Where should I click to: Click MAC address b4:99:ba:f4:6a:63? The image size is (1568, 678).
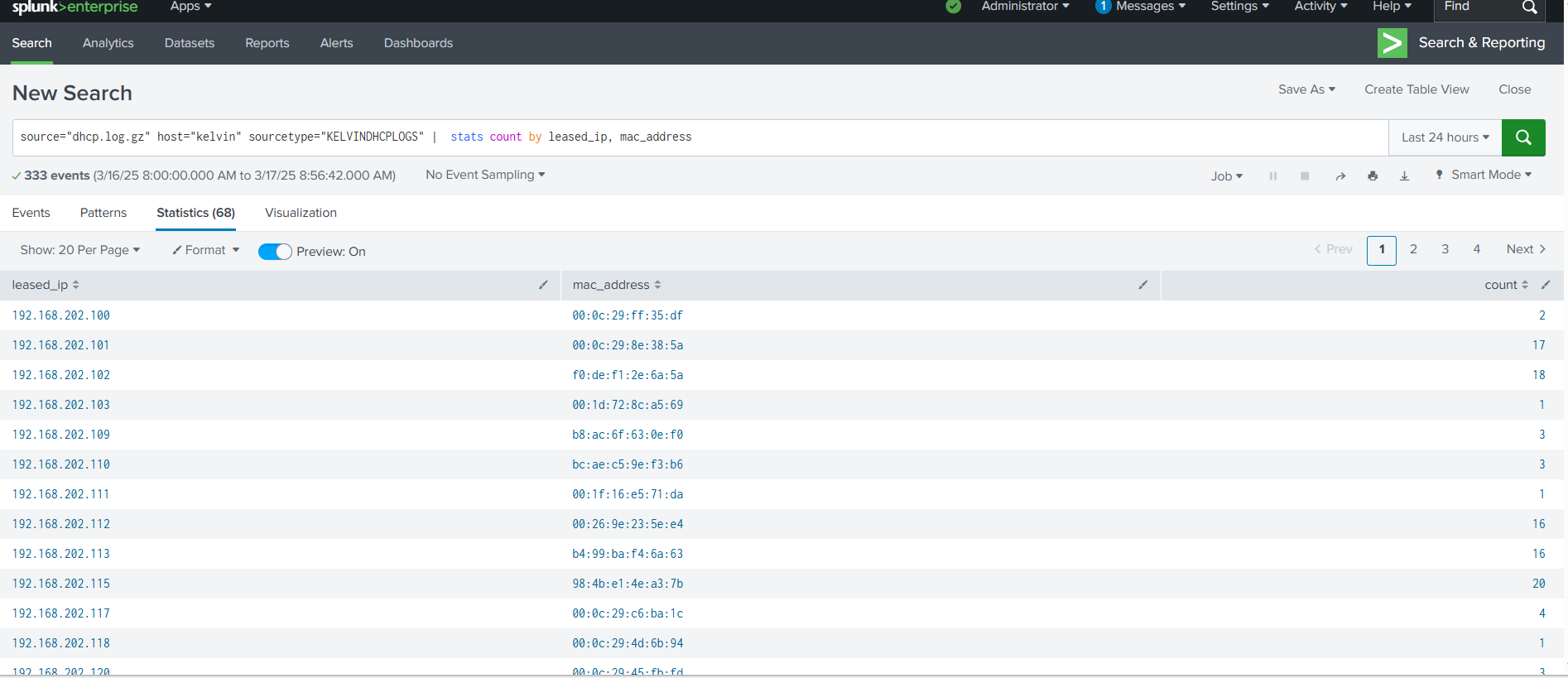(628, 554)
